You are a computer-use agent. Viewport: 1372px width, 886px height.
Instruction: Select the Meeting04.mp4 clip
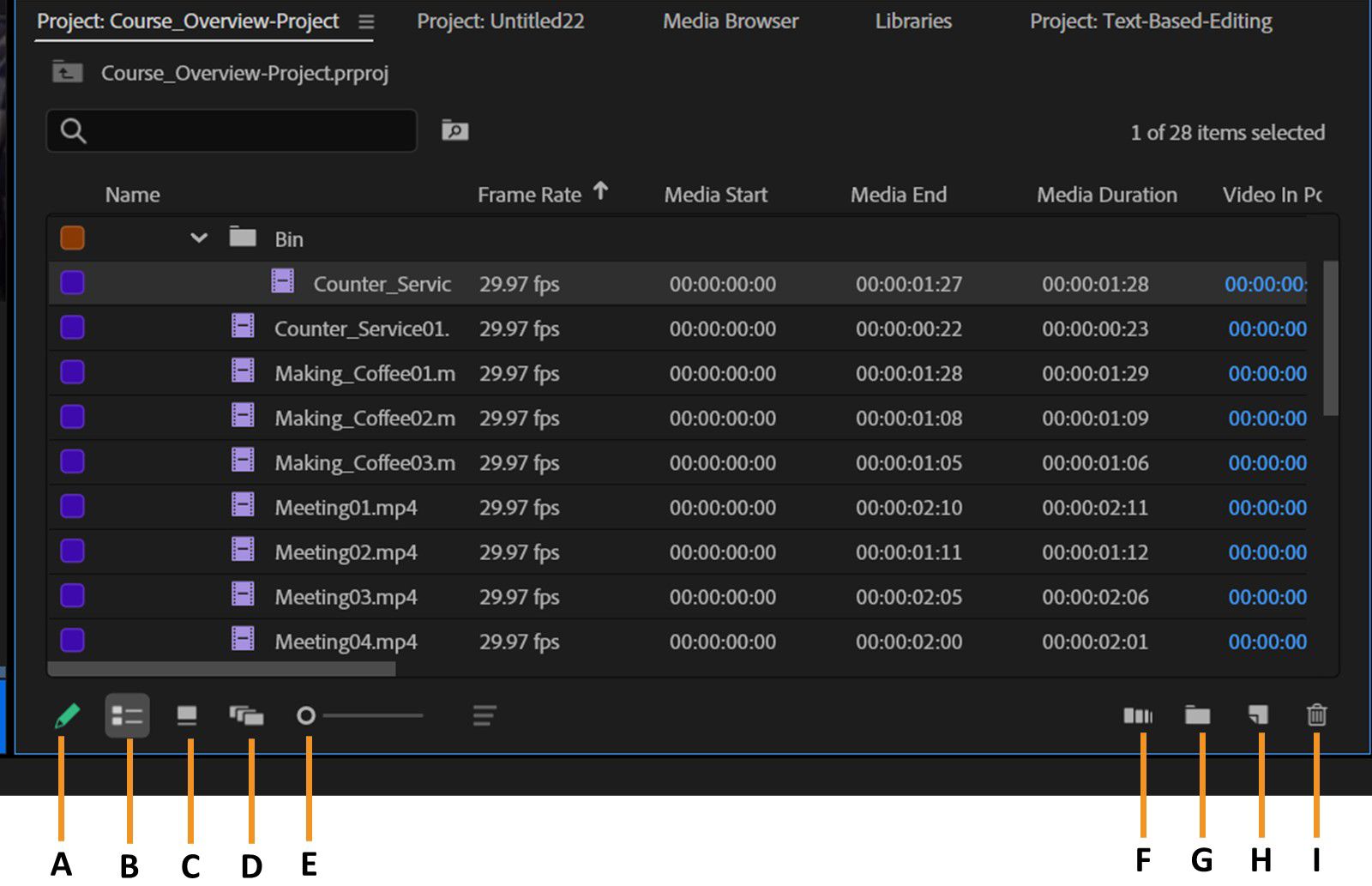point(346,642)
